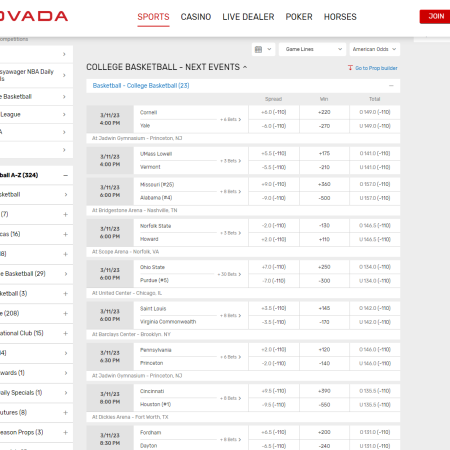Open the Daily Specials (1) sidebar item
The image size is (450, 450).
[36, 393]
